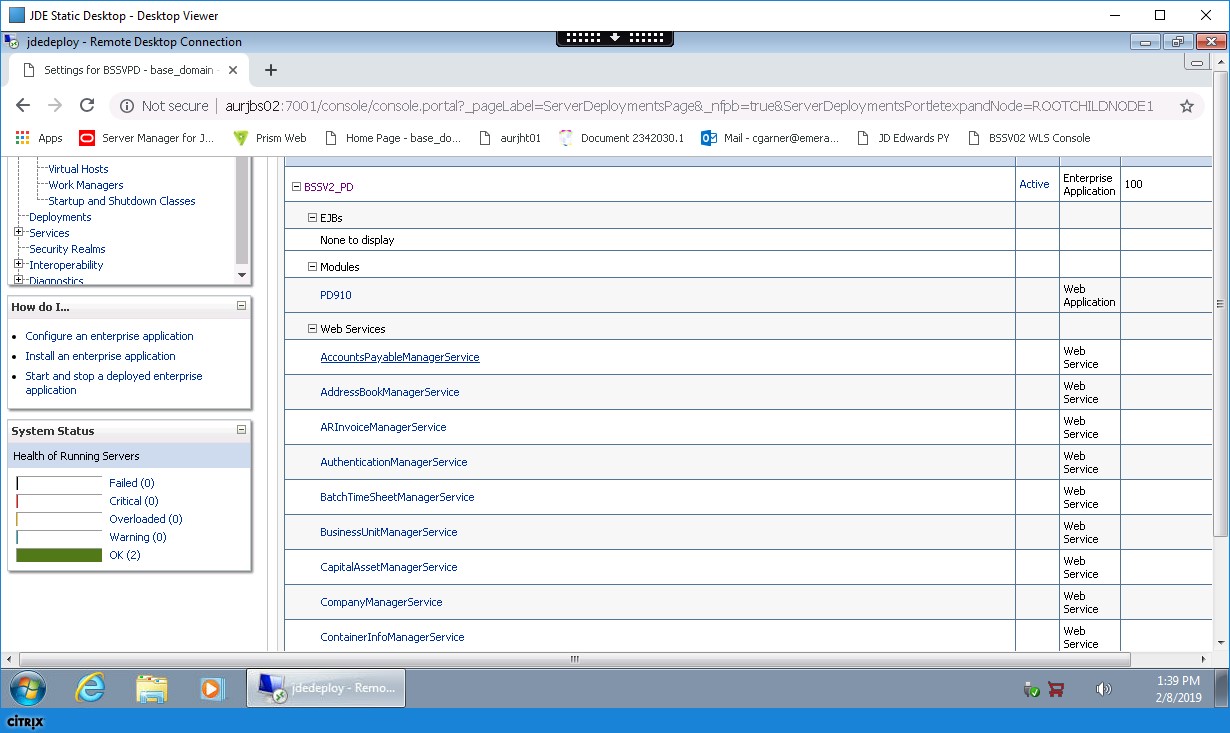
Task: Select Work Managers in the tree
Action: tap(86, 185)
